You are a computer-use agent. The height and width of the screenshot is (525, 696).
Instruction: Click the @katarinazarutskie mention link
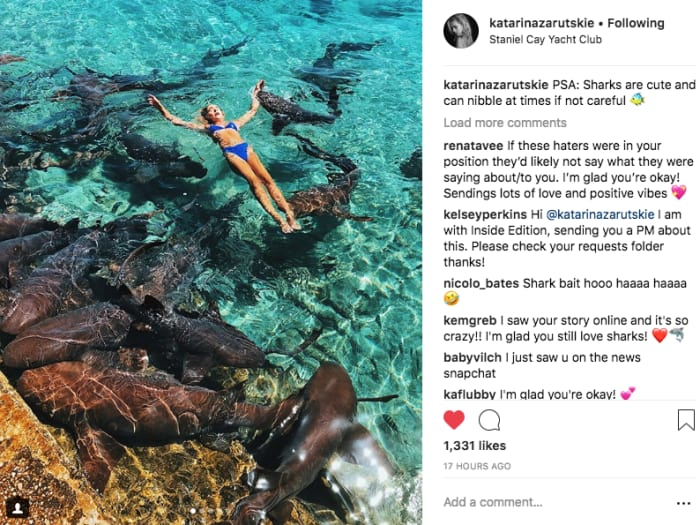(x=600, y=214)
